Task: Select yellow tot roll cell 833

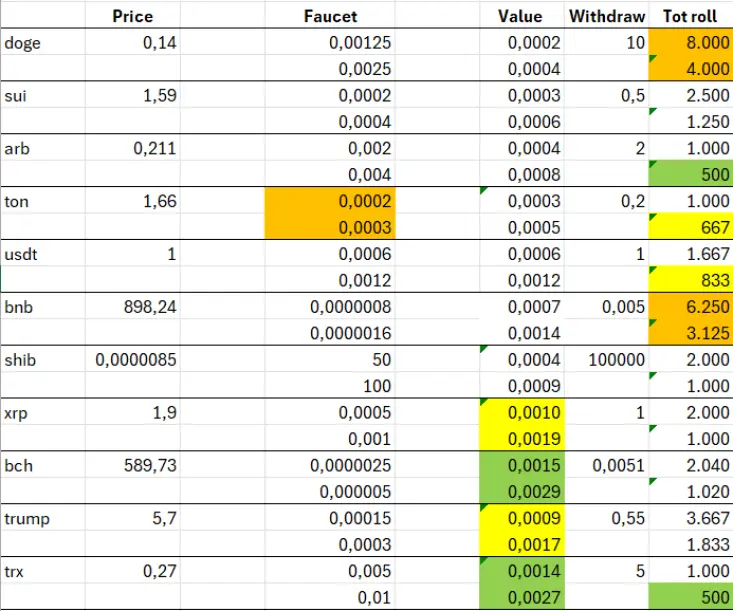Action: click(691, 280)
